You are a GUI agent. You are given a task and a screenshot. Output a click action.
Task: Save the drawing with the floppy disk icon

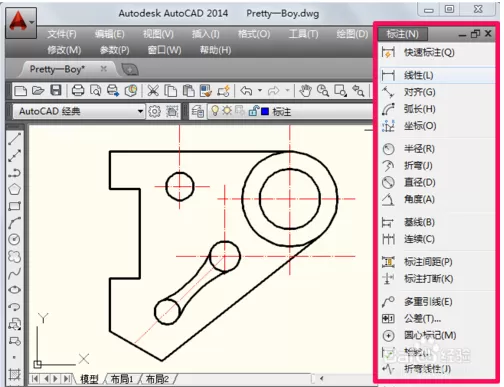pyautogui.click(x=56, y=90)
